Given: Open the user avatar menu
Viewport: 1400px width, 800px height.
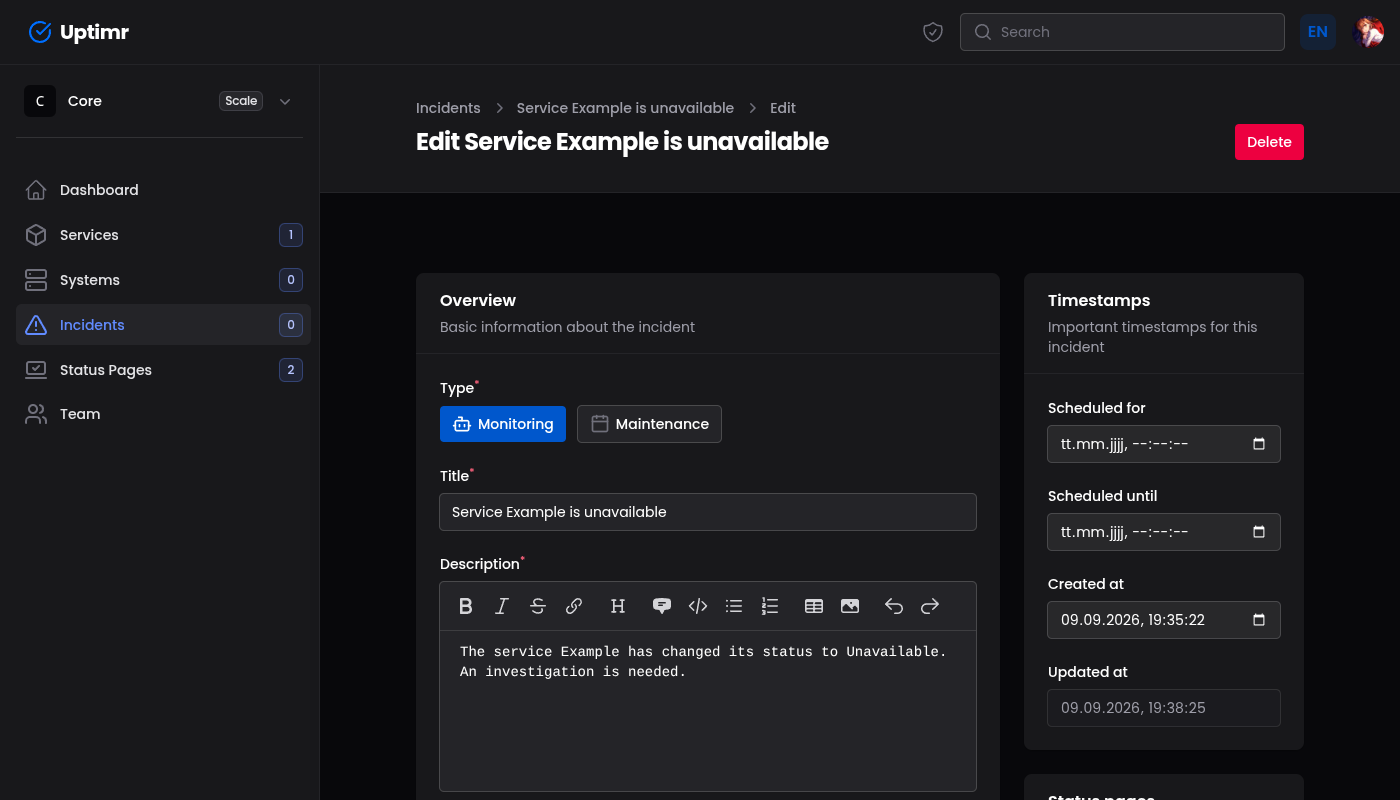Looking at the screenshot, I should point(1368,32).
